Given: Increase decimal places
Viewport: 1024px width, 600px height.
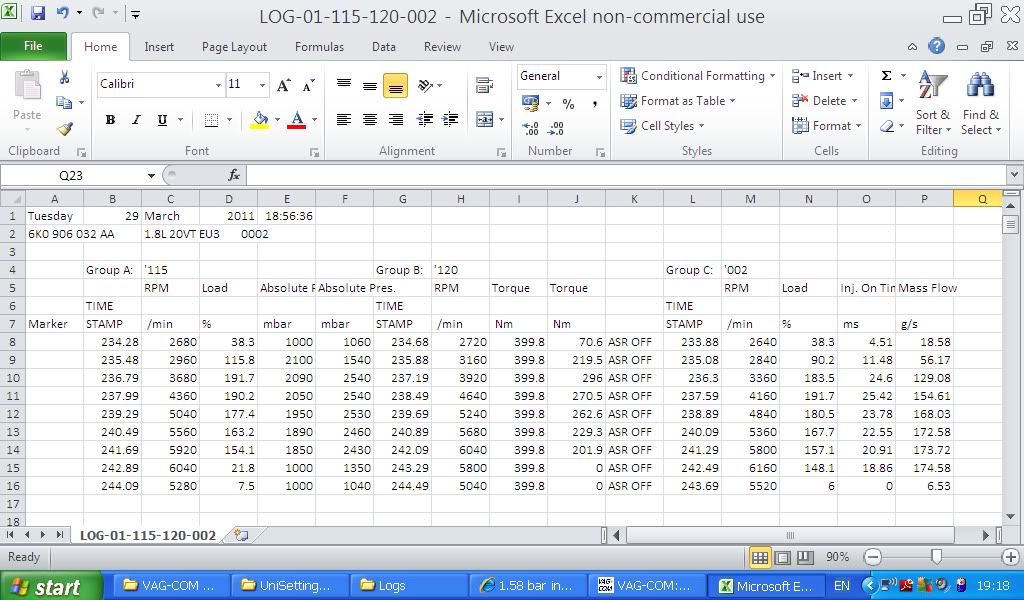Looking at the screenshot, I should 530,129.
